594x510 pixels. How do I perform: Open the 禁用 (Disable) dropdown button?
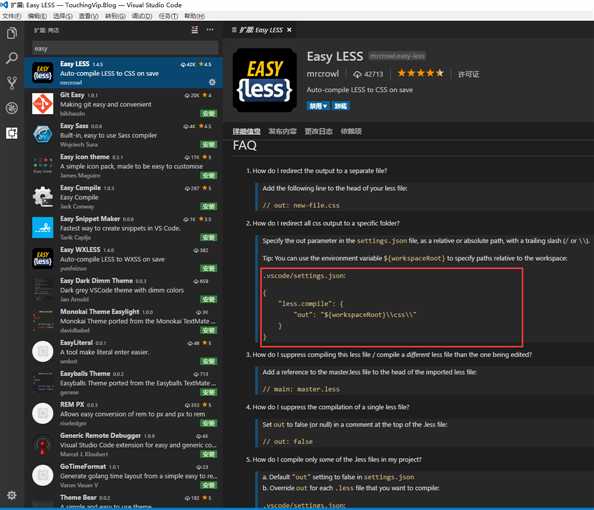click(318, 106)
